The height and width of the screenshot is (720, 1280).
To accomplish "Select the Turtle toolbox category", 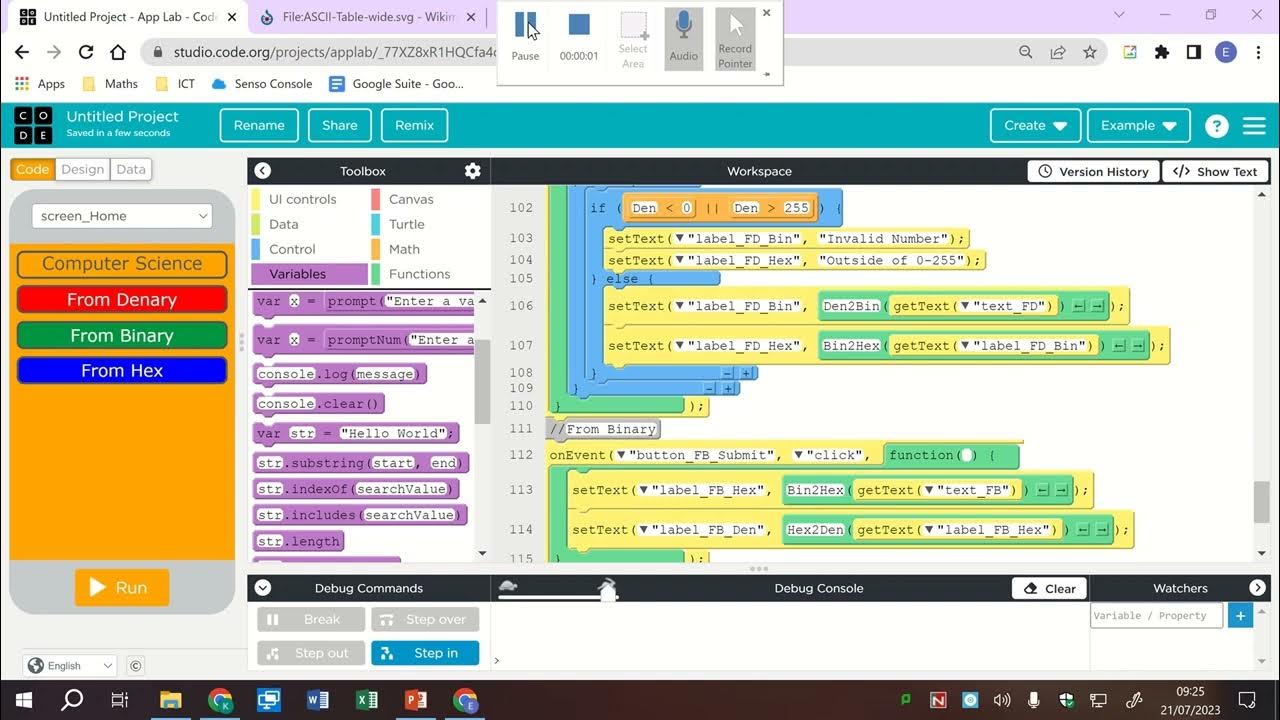I will coord(406,224).
